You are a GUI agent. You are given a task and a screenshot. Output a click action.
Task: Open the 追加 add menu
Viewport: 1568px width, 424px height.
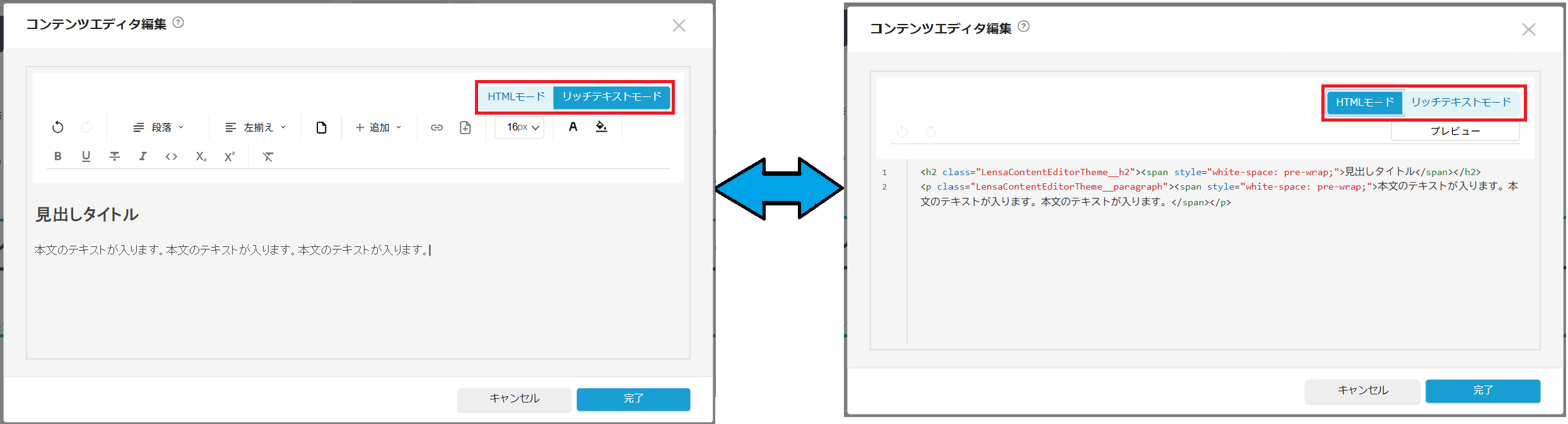click(x=378, y=127)
